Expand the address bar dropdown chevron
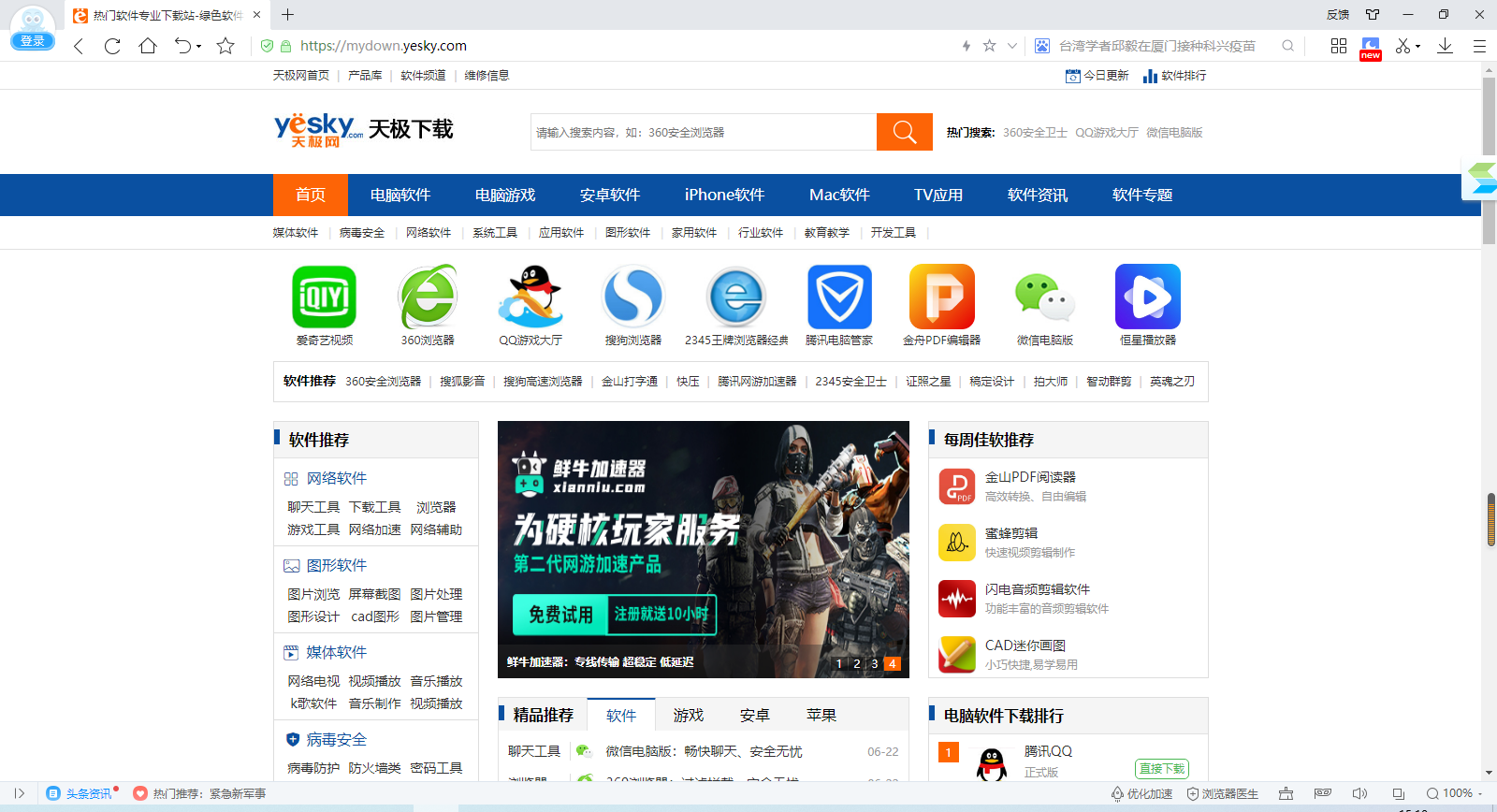The height and width of the screenshot is (812, 1497). (1012, 46)
